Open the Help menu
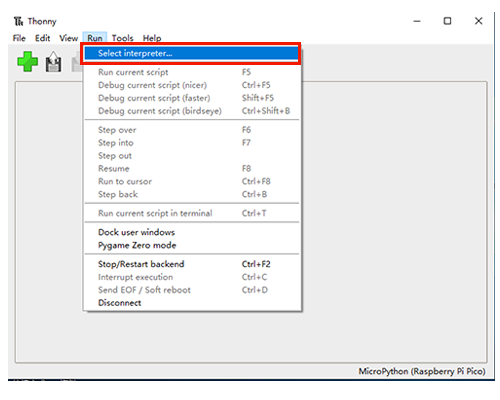This screenshot has width=500, height=400. 152,38
